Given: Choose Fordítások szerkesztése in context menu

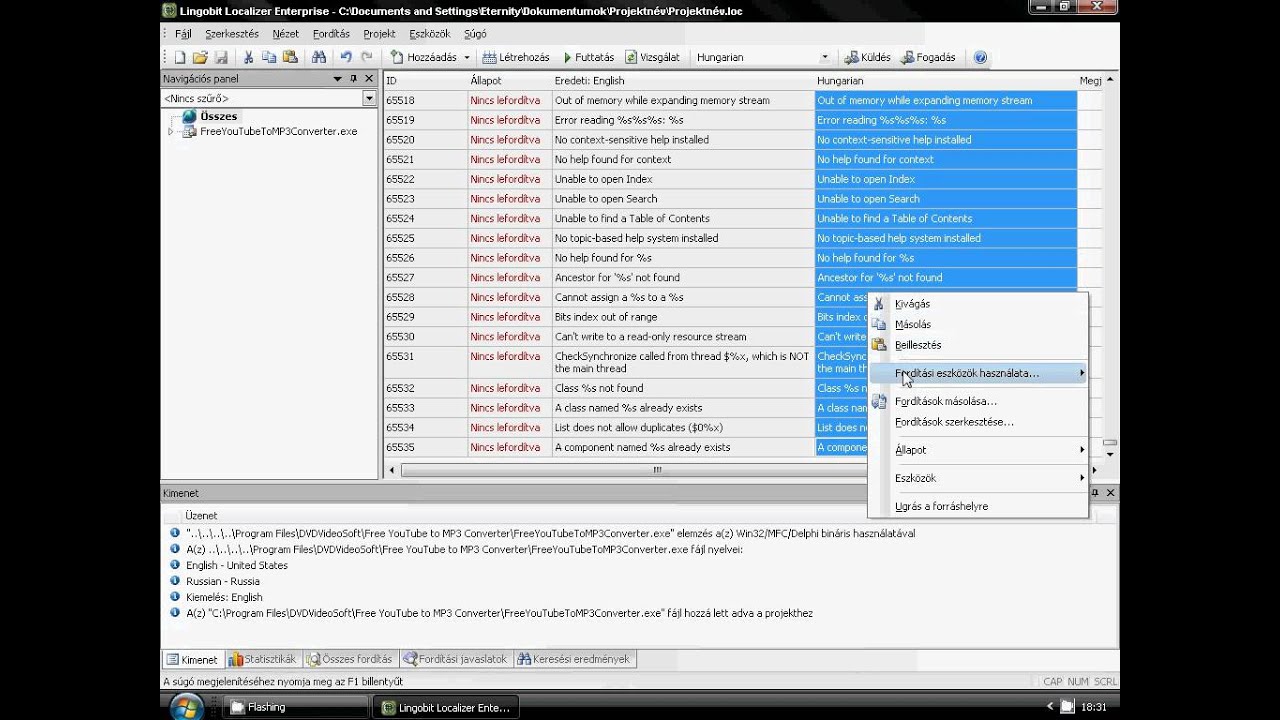Looking at the screenshot, I should point(978,422).
